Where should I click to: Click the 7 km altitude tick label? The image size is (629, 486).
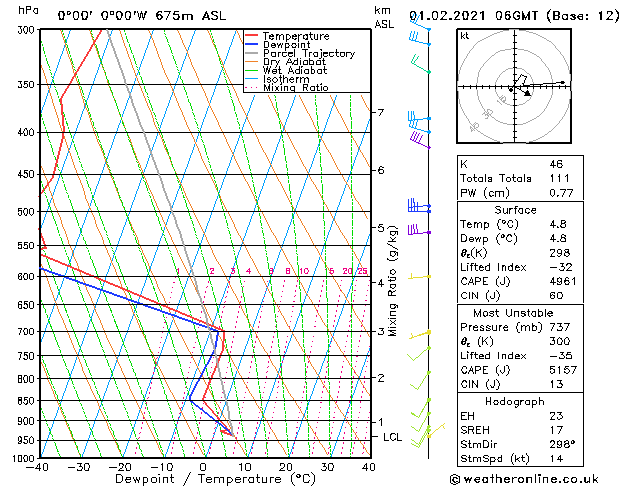[380, 112]
